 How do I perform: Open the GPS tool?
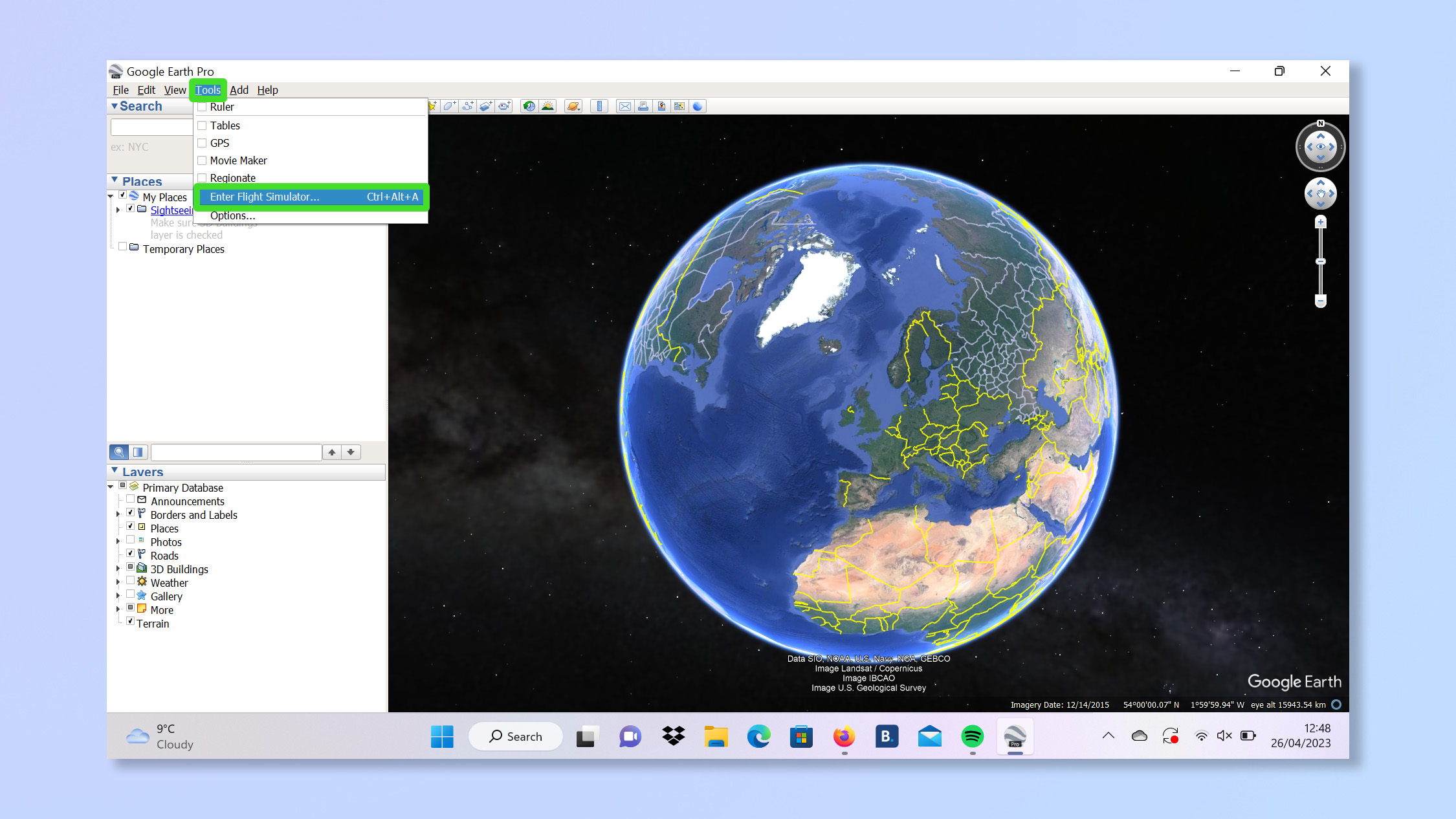[219, 142]
